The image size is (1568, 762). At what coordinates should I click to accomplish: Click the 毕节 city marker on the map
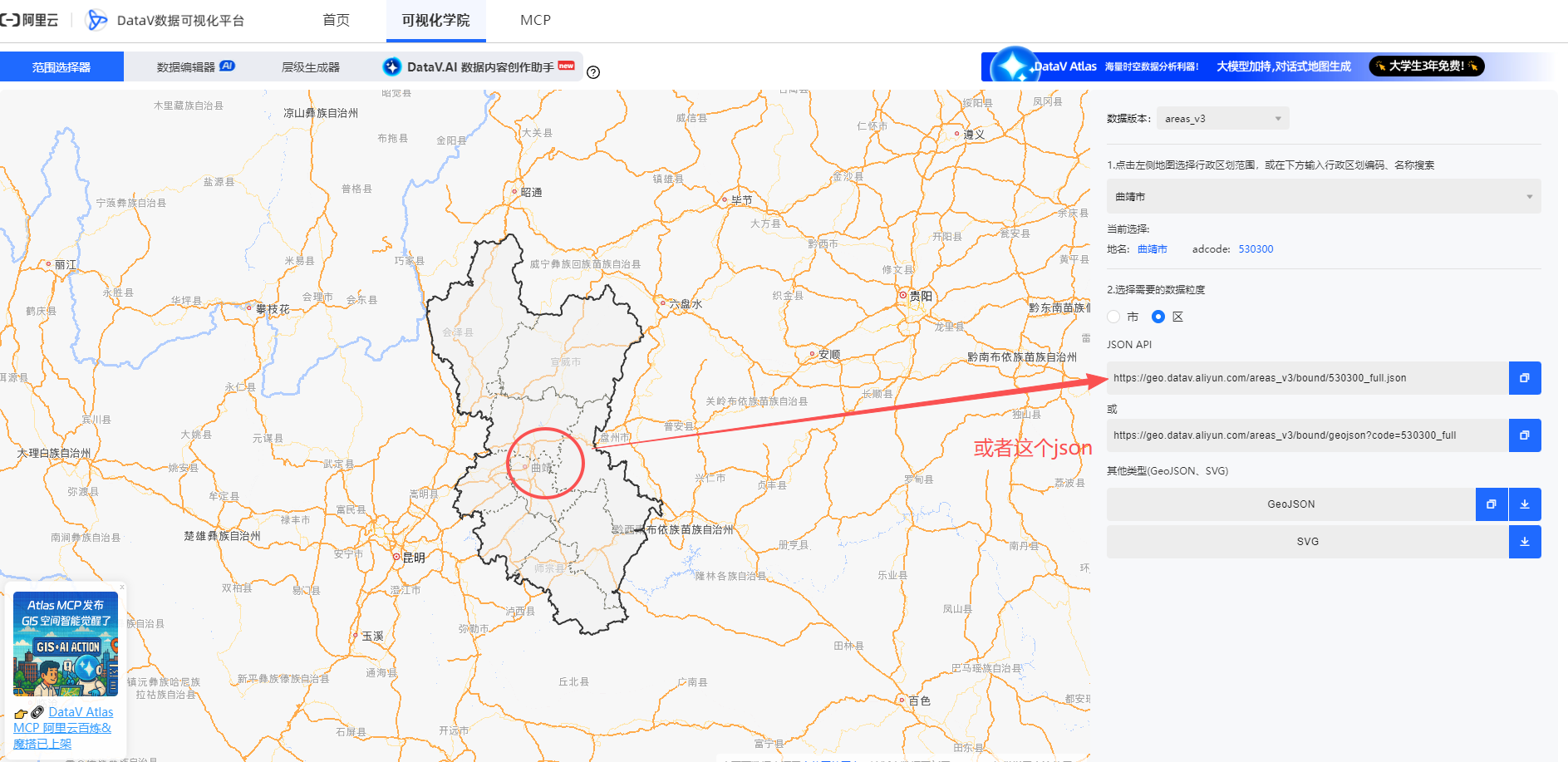pos(725,199)
